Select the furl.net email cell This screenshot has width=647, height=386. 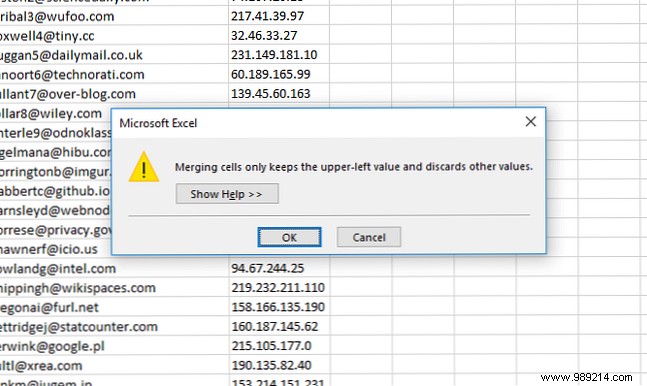pos(114,307)
